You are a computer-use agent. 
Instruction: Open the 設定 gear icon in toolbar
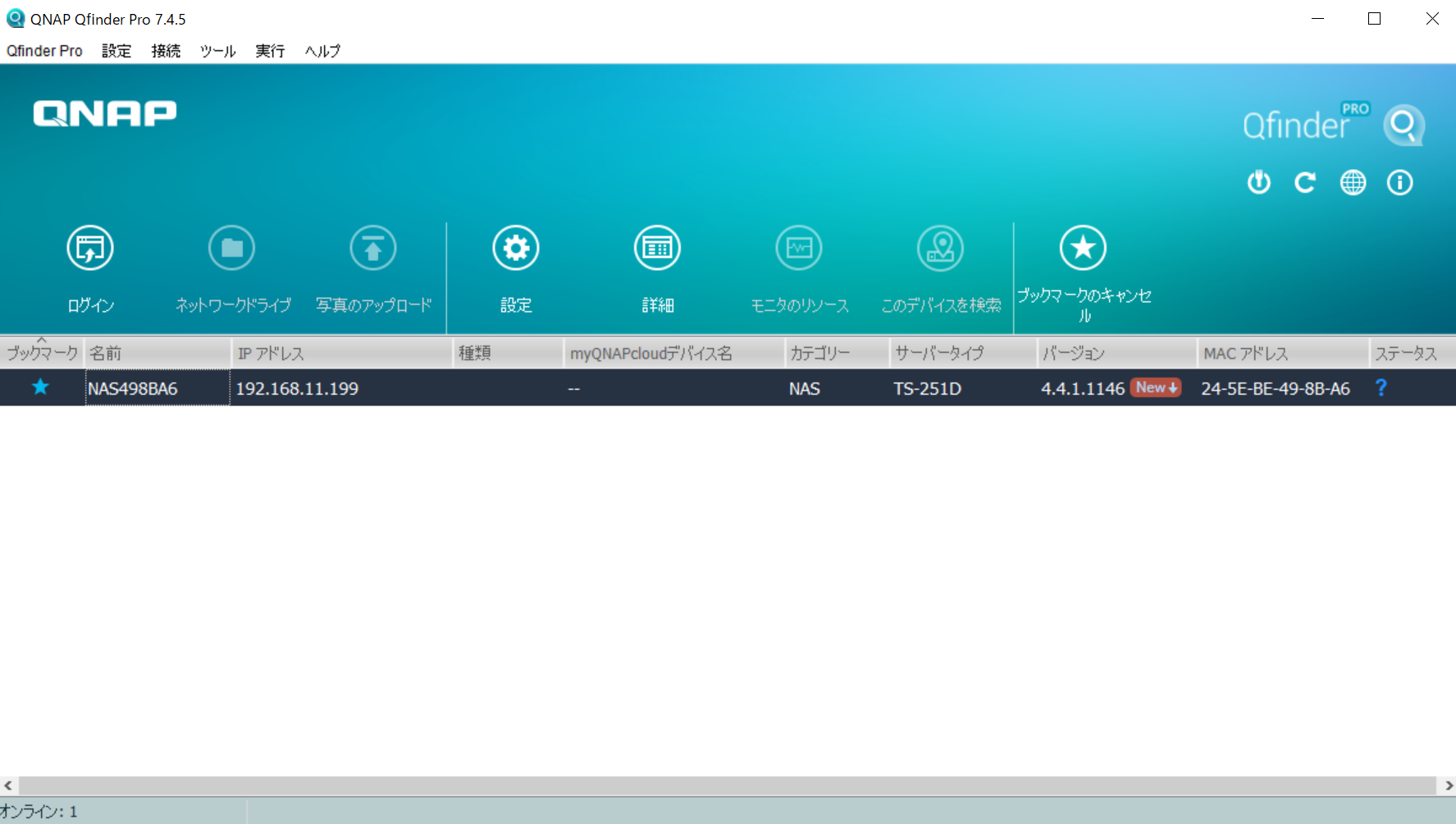(515, 247)
